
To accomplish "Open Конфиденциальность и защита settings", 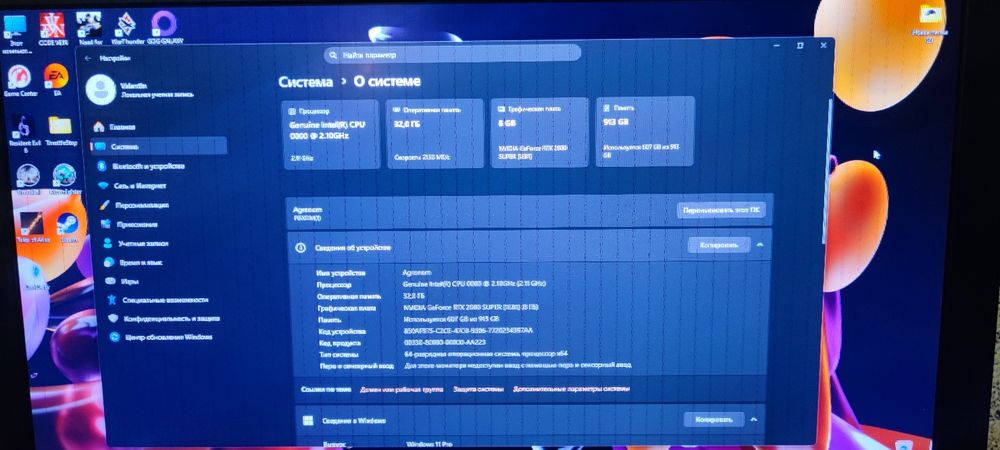I will (x=163, y=318).
